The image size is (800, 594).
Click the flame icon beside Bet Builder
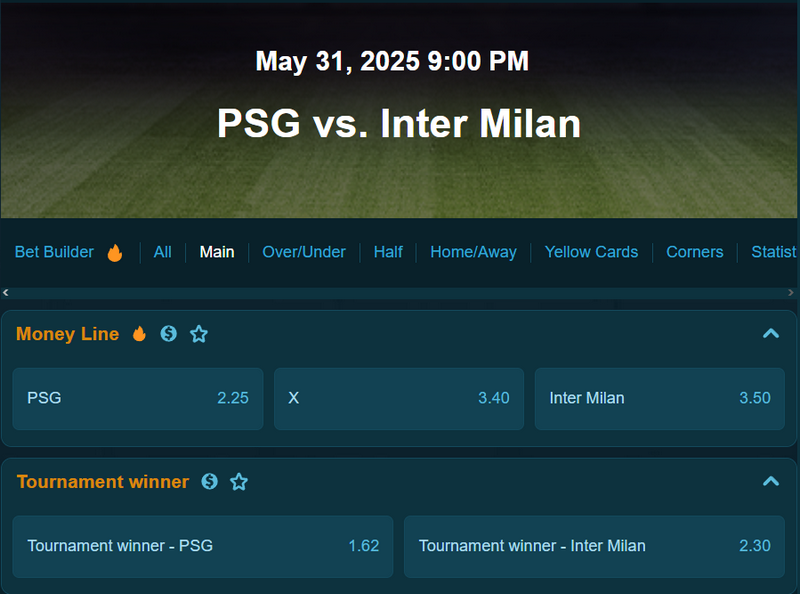coord(115,252)
